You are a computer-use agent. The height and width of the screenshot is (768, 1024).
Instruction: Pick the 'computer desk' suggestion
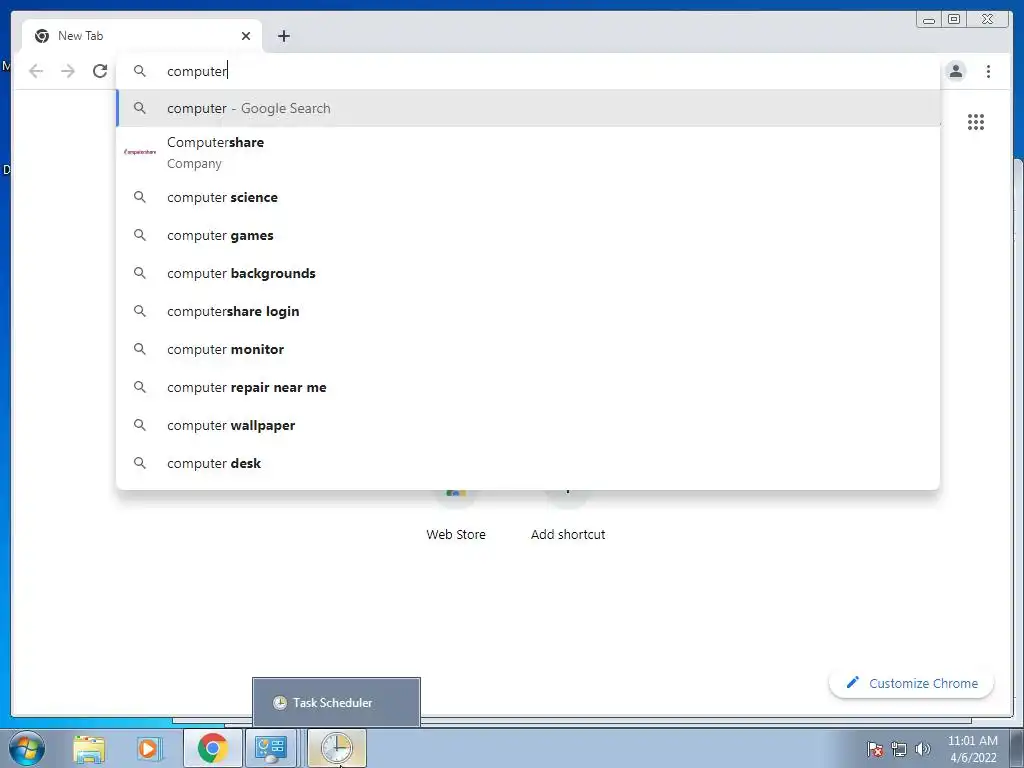[x=528, y=463]
